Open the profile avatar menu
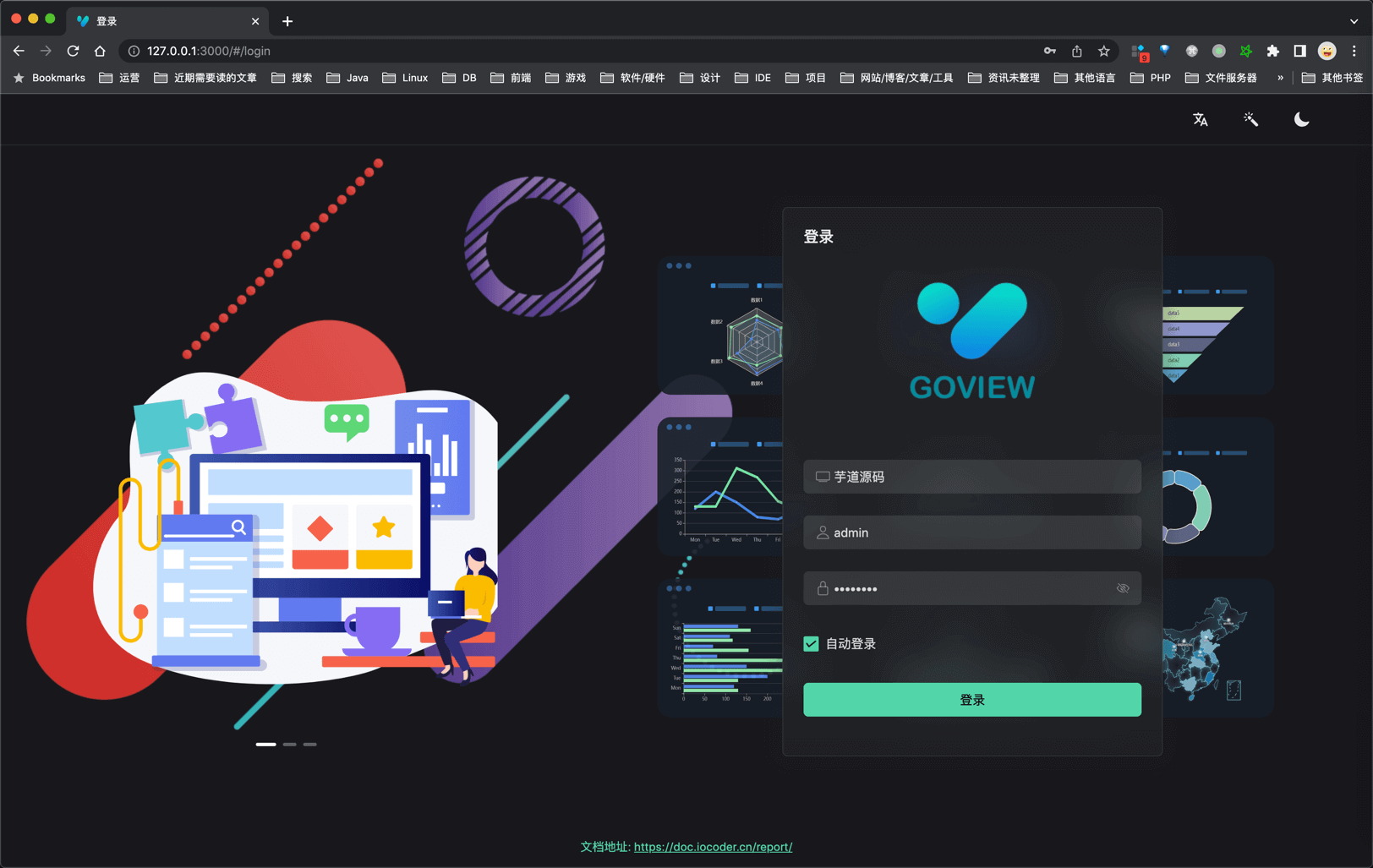Image resolution: width=1373 pixels, height=868 pixels. 1327,51
